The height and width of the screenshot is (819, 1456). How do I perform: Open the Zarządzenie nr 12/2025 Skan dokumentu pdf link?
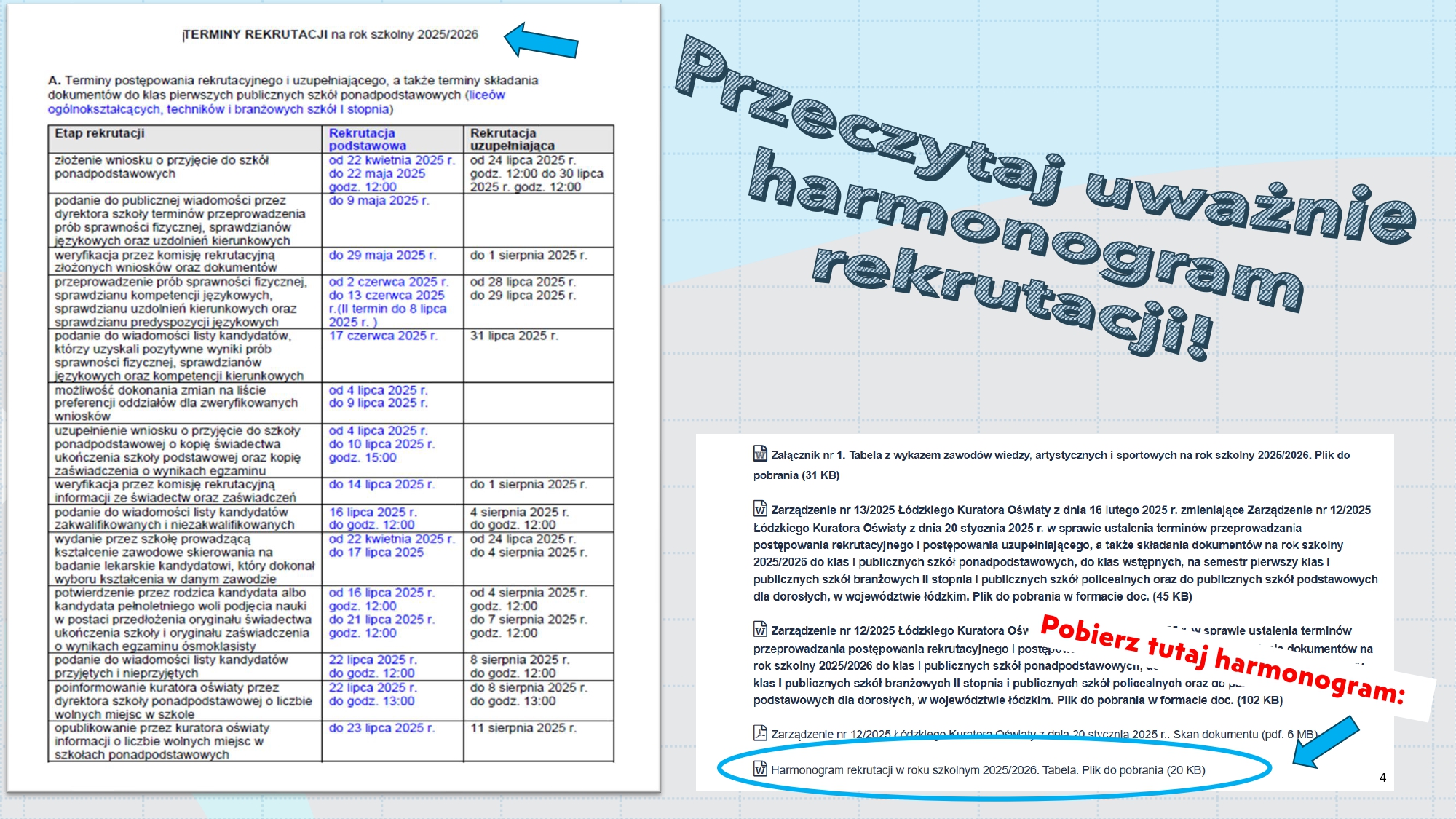coord(1045,734)
